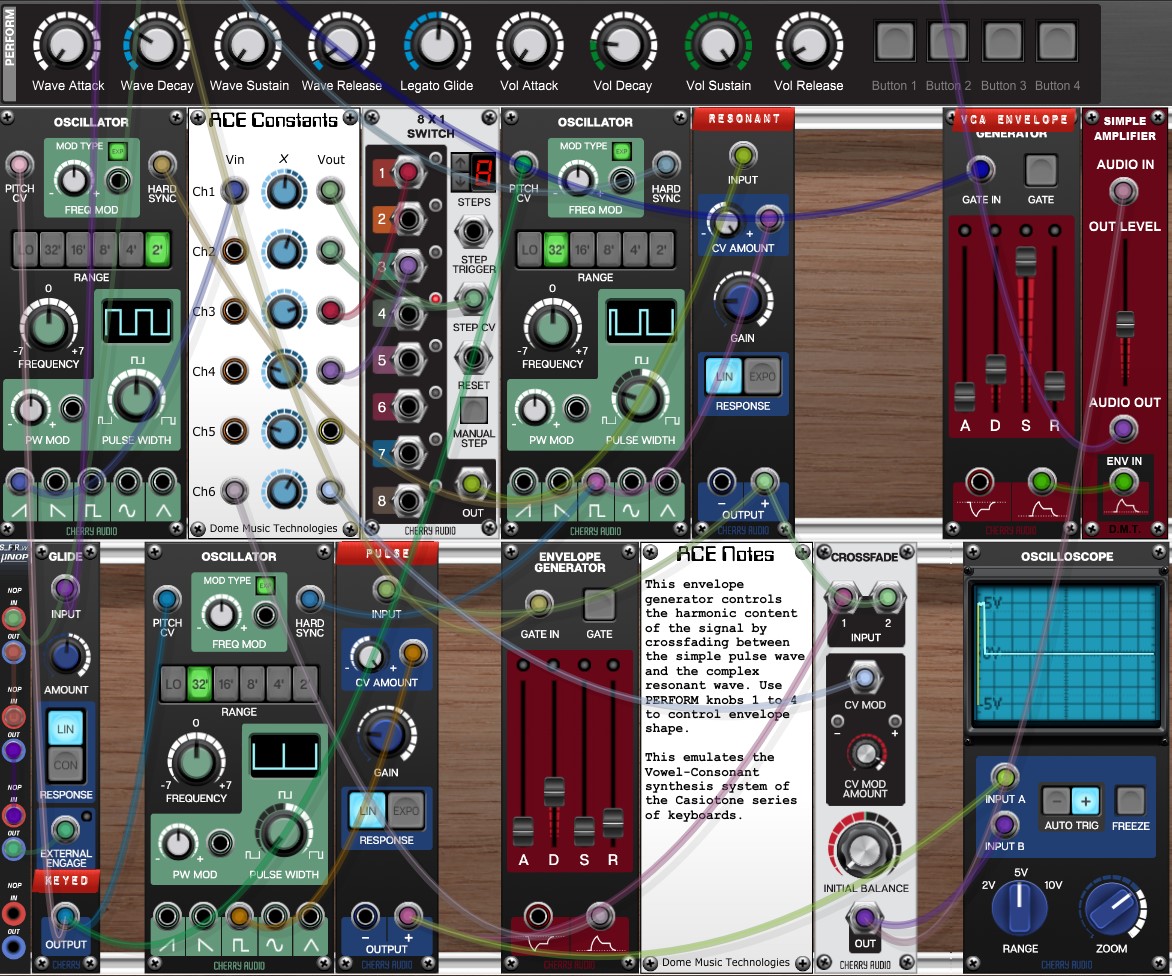1172x976 pixels.
Task: Enable EXPO response on Pulse module
Action: pos(406,811)
